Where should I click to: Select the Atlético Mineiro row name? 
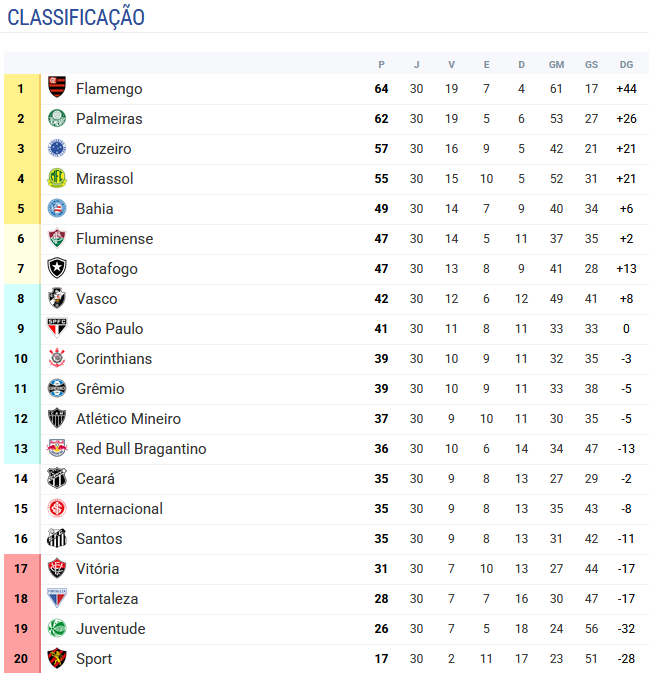coord(128,419)
